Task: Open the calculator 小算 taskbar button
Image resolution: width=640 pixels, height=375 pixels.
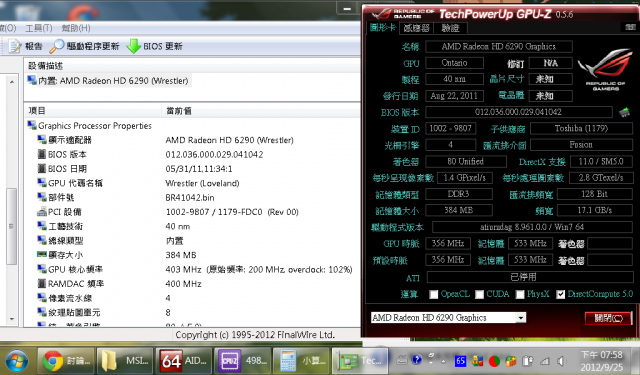Action: tap(302, 361)
